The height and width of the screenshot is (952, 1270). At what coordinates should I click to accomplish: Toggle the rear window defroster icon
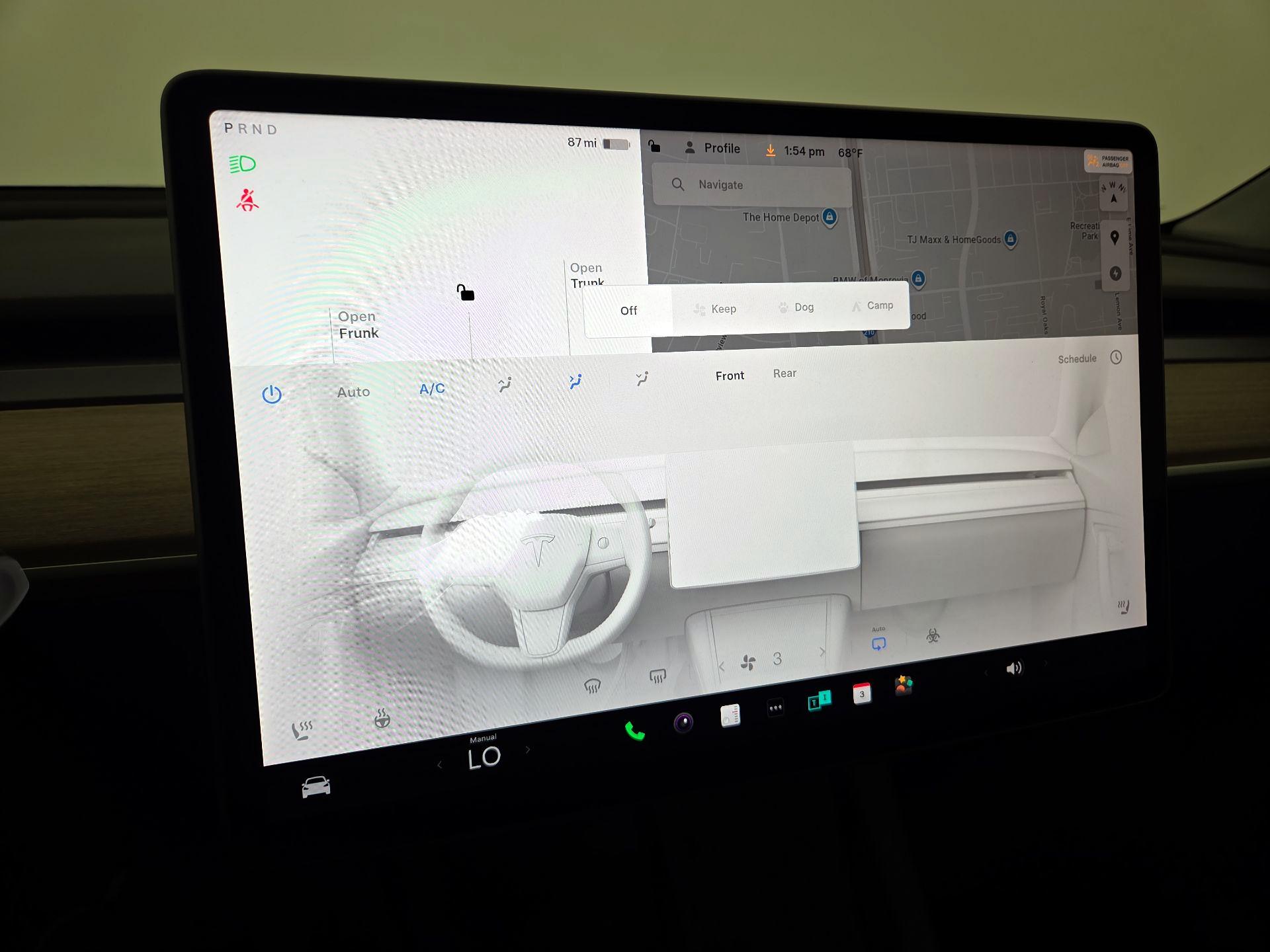click(657, 676)
